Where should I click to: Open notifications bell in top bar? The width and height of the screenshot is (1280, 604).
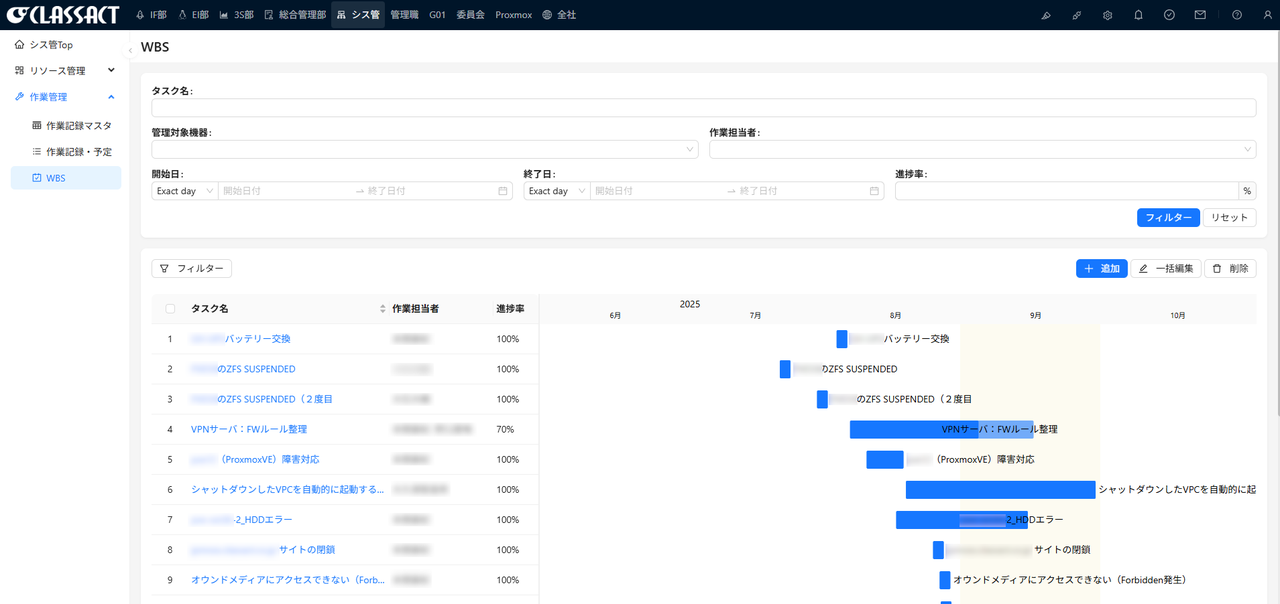pyautogui.click(x=1138, y=15)
